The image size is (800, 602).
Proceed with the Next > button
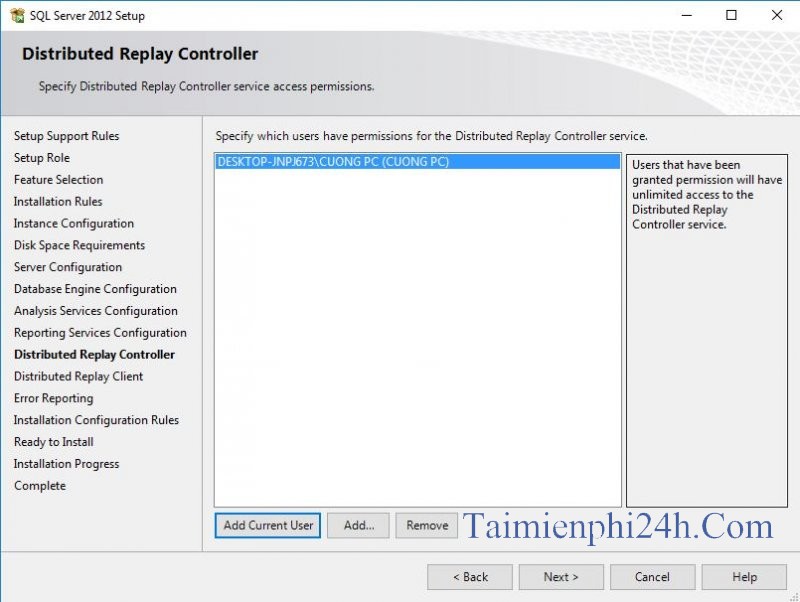[561, 577]
